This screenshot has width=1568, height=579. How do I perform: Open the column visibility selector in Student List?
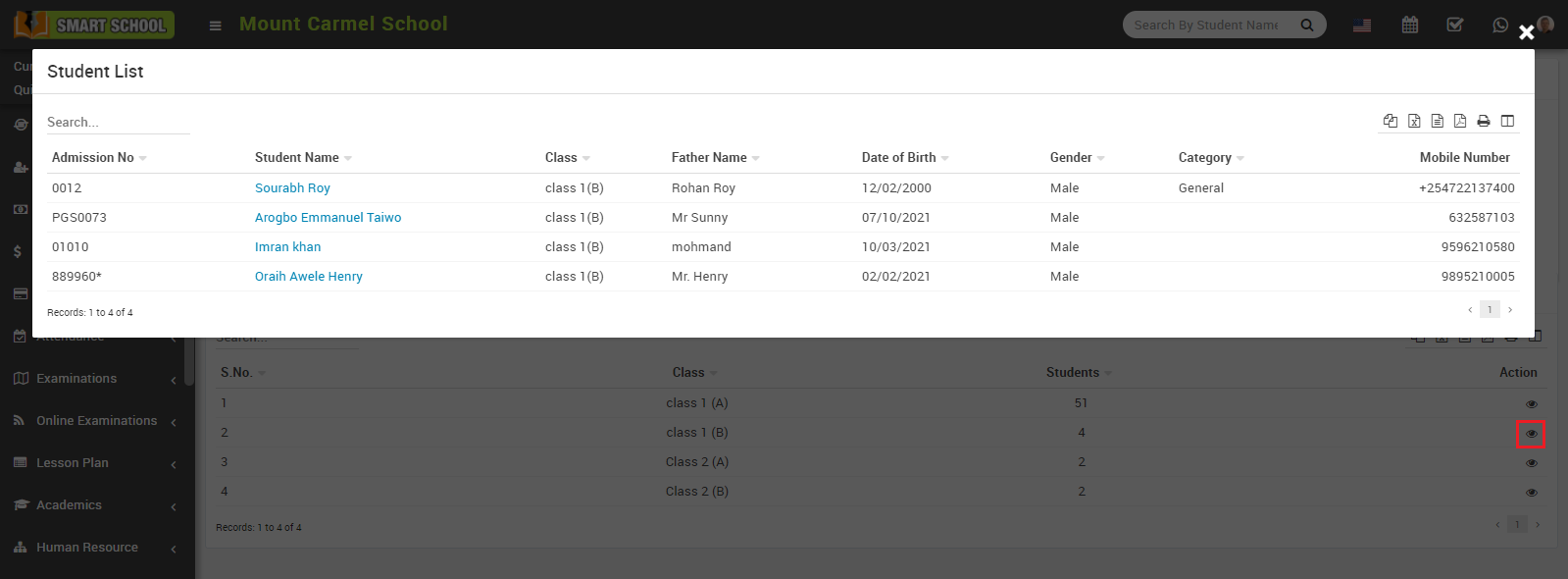(1507, 121)
